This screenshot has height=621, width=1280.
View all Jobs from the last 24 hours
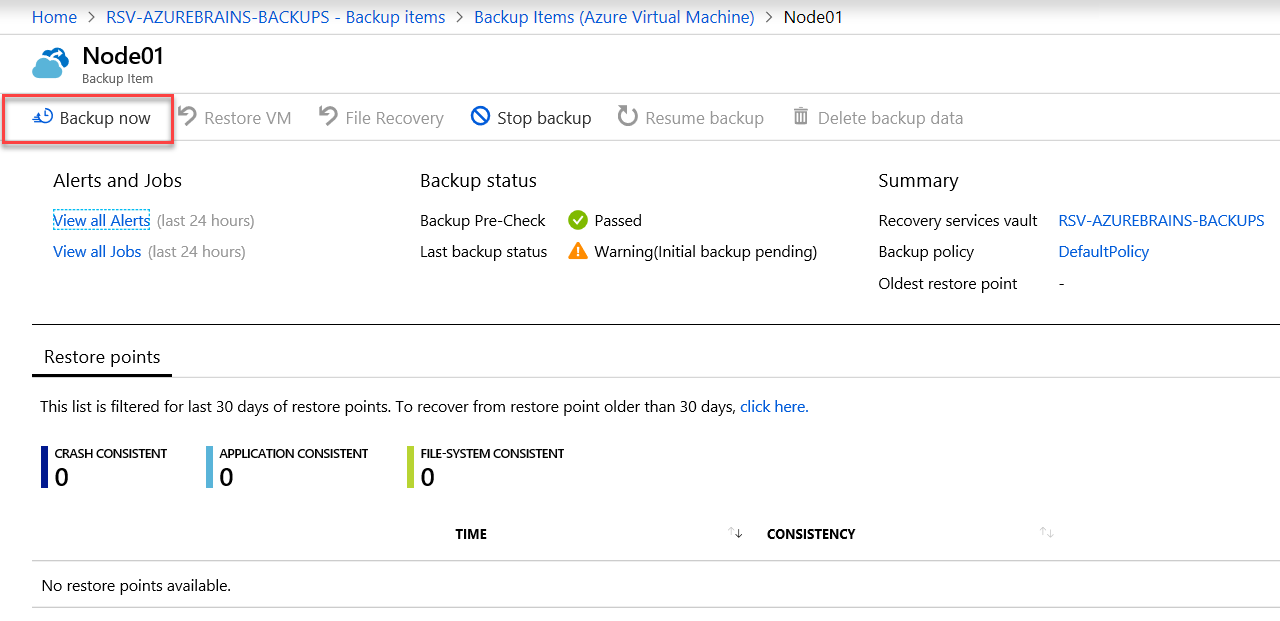[x=97, y=251]
